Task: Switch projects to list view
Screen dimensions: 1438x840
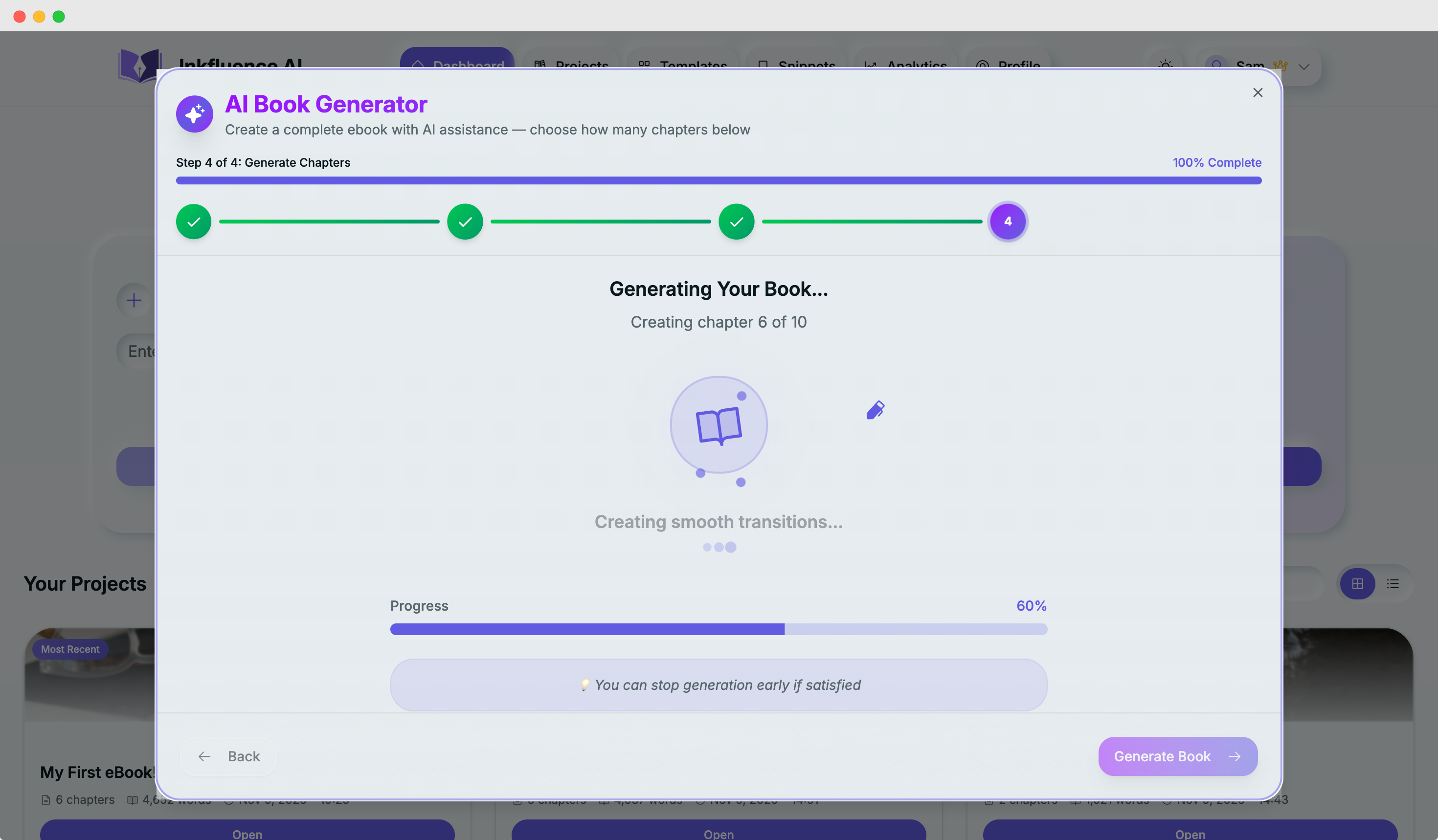Action: 1393,583
